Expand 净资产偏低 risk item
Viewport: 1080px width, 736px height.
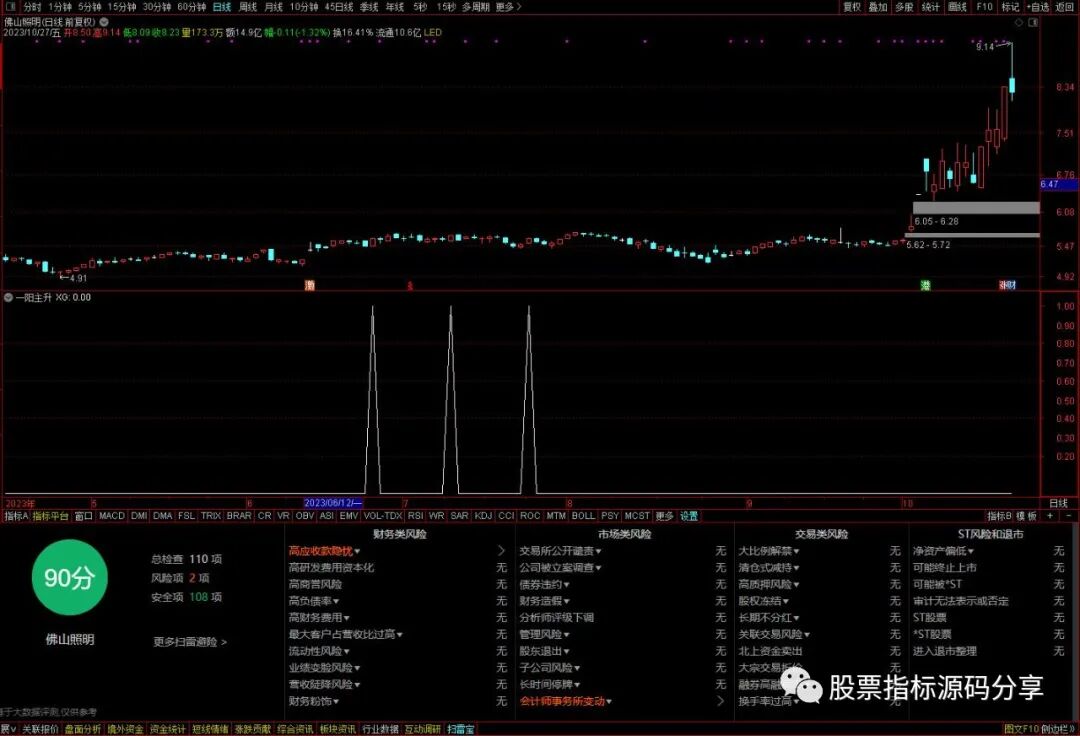(944, 551)
